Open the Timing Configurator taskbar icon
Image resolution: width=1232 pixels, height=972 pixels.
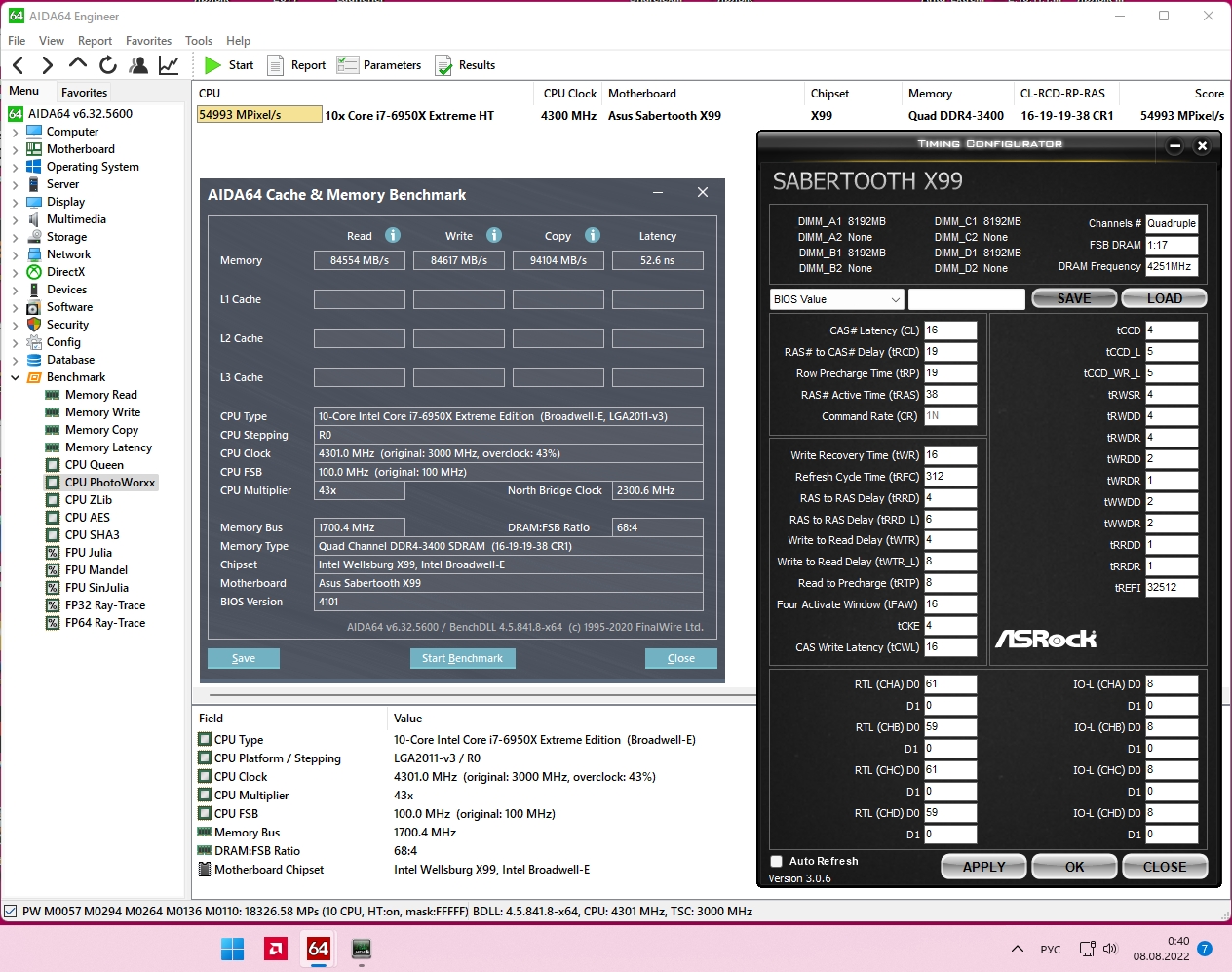click(x=362, y=949)
